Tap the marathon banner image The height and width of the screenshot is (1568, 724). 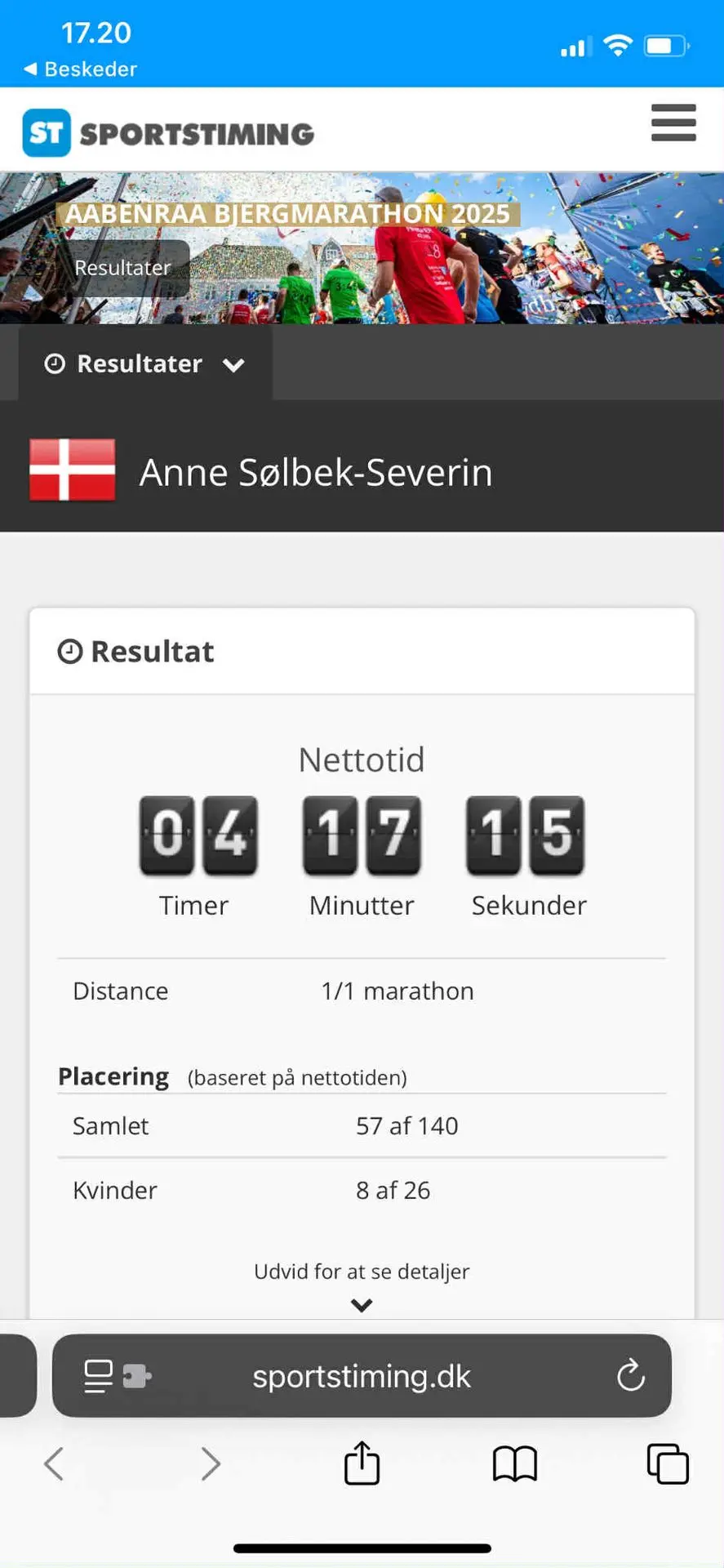(x=362, y=247)
